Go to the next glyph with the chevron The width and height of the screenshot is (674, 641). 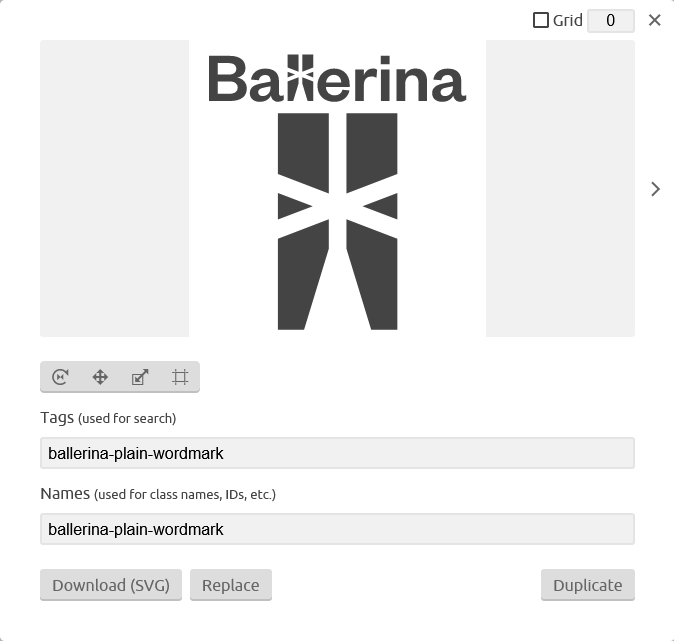click(655, 189)
